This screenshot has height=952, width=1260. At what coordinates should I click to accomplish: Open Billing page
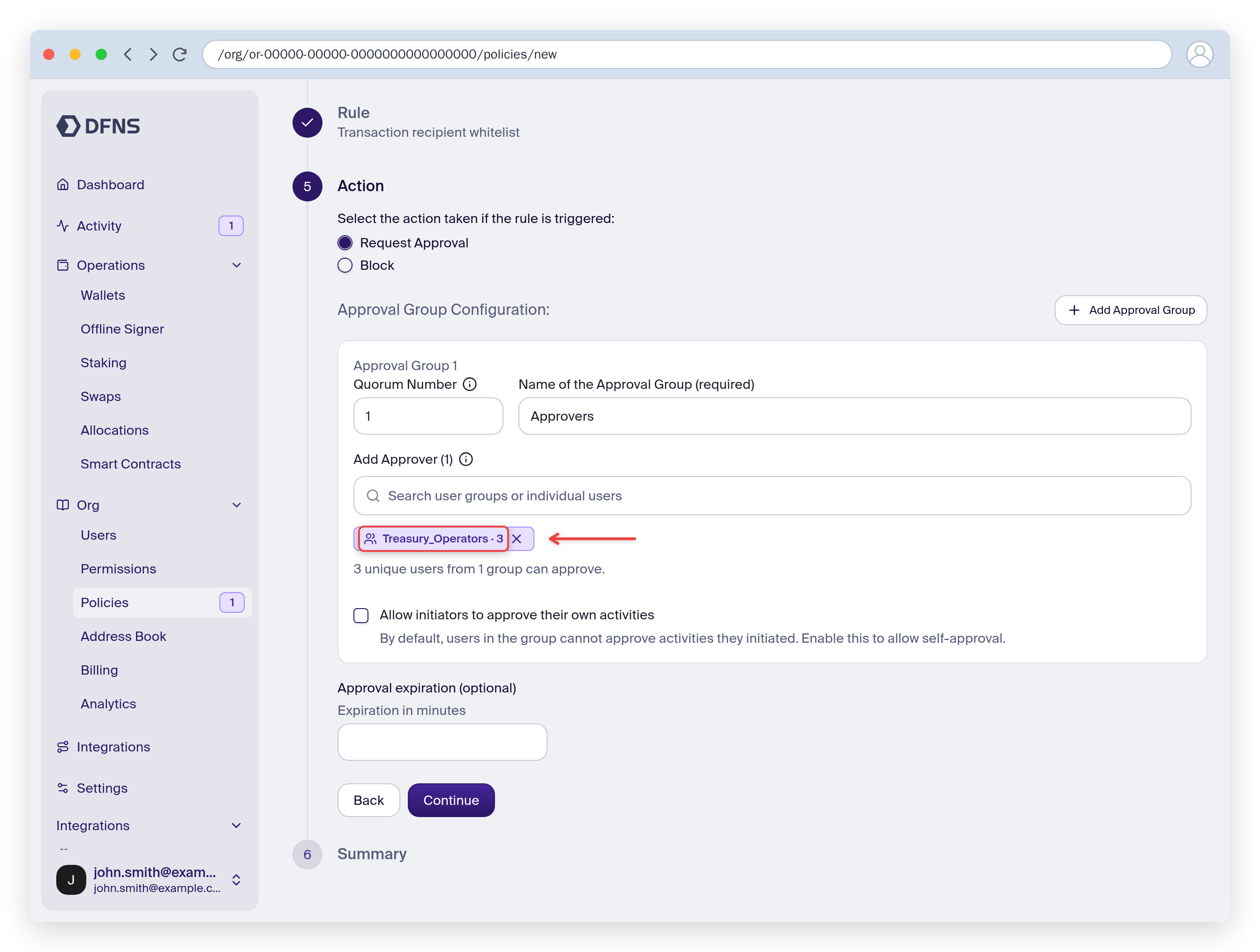click(99, 670)
